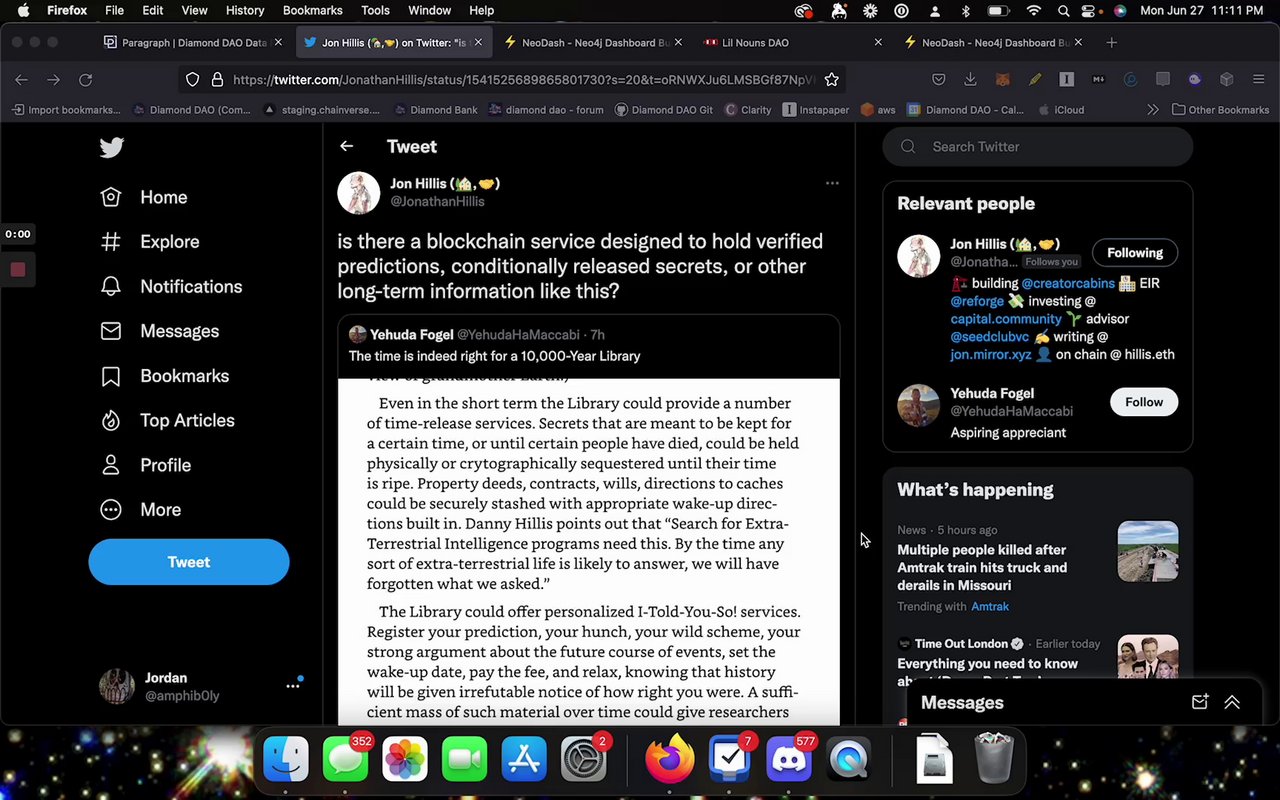The width and height of the screenshot is (1280, 800).
Task: Open capital.community link
Action: click(x=1006, y=319)
